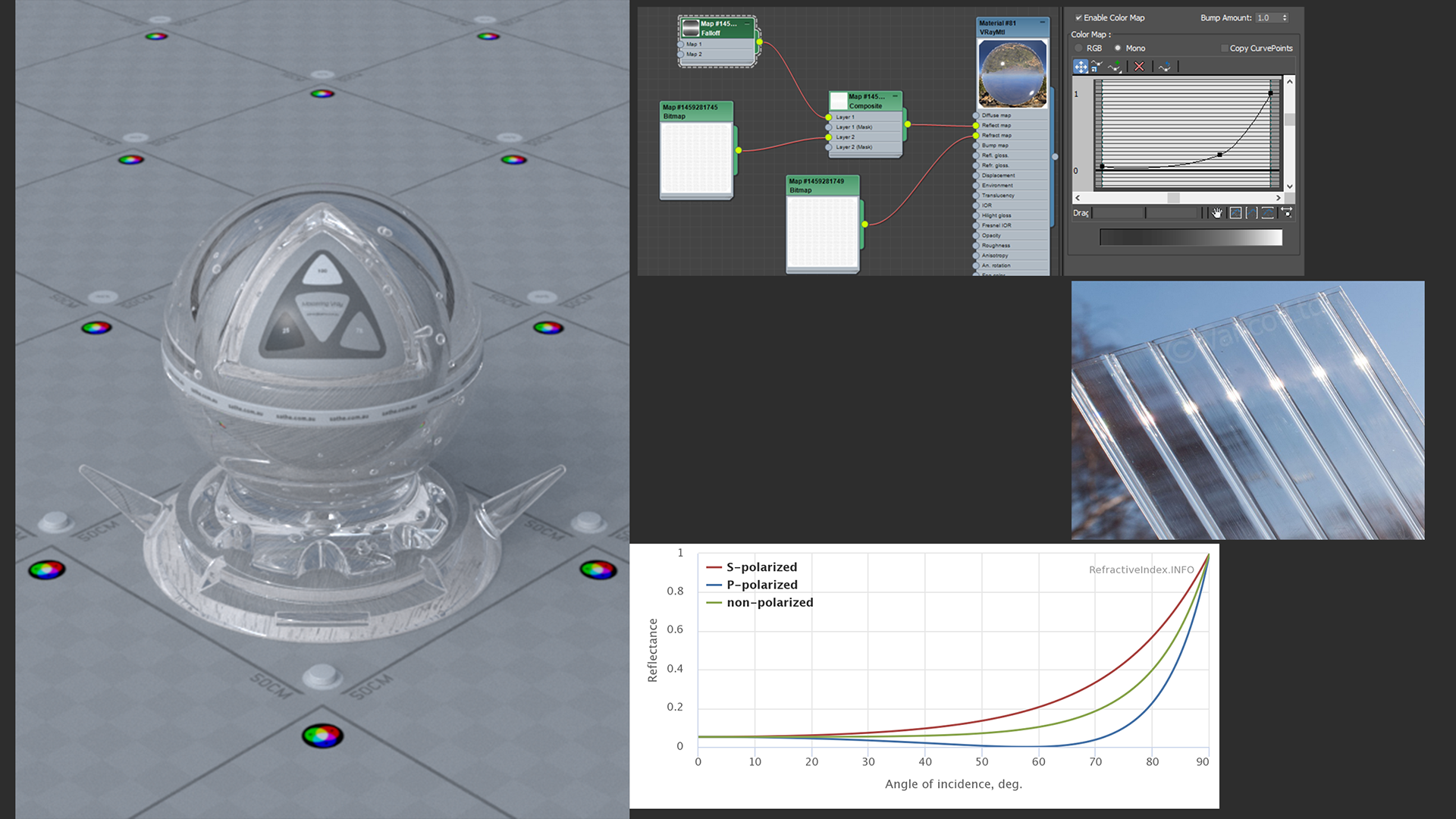The height and width of the screenshot is (819, 1456).
Task: Click the Zoom Vertical Extents icon
Action: click(1267, 213)
